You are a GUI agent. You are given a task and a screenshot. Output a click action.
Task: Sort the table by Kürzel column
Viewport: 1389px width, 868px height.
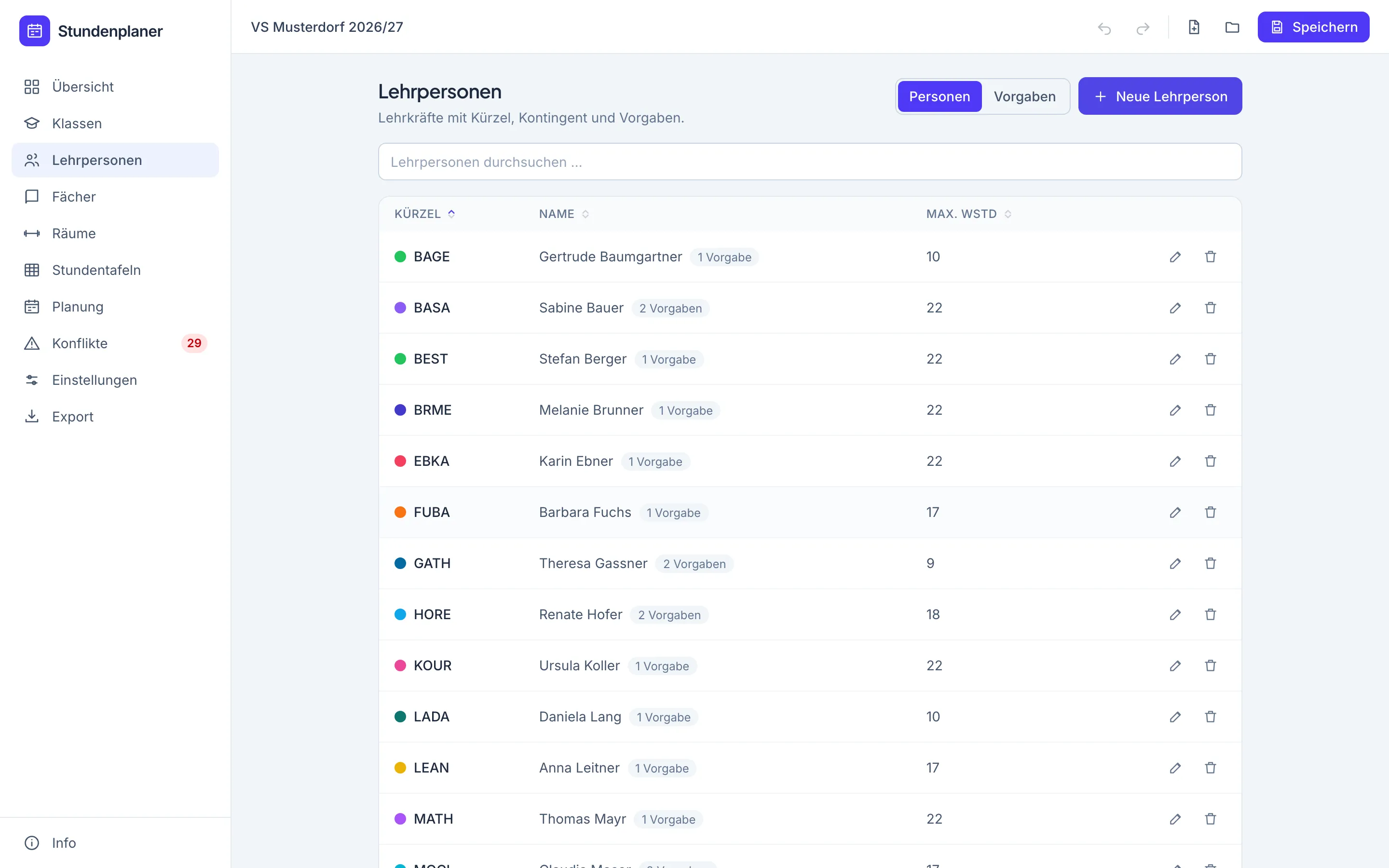coord(425,214)
